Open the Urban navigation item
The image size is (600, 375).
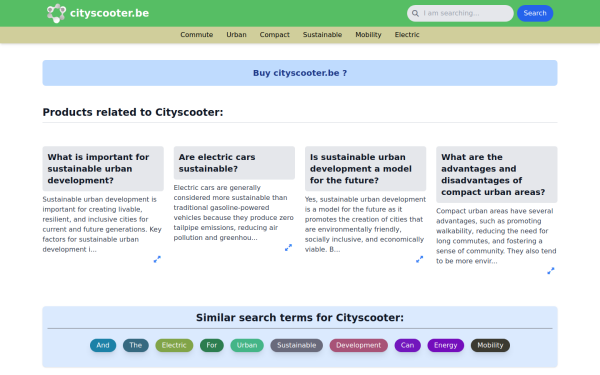point(236,35)
